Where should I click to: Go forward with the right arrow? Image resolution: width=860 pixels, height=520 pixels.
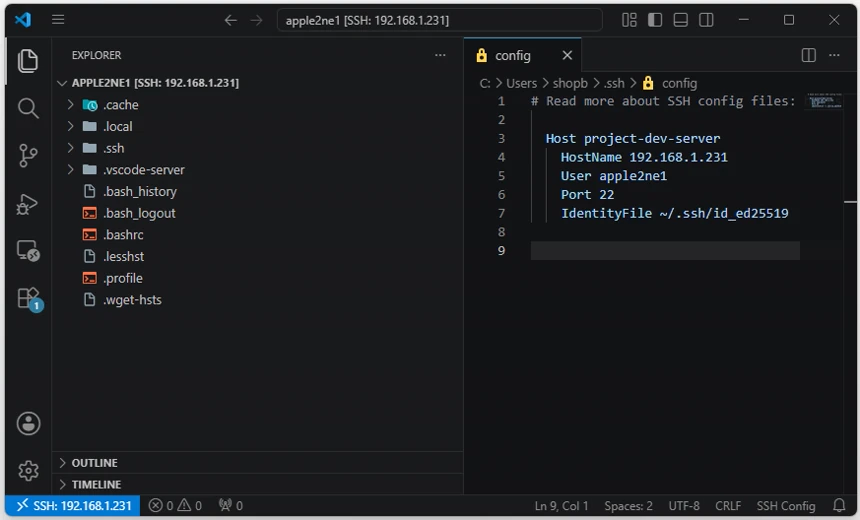256,20
